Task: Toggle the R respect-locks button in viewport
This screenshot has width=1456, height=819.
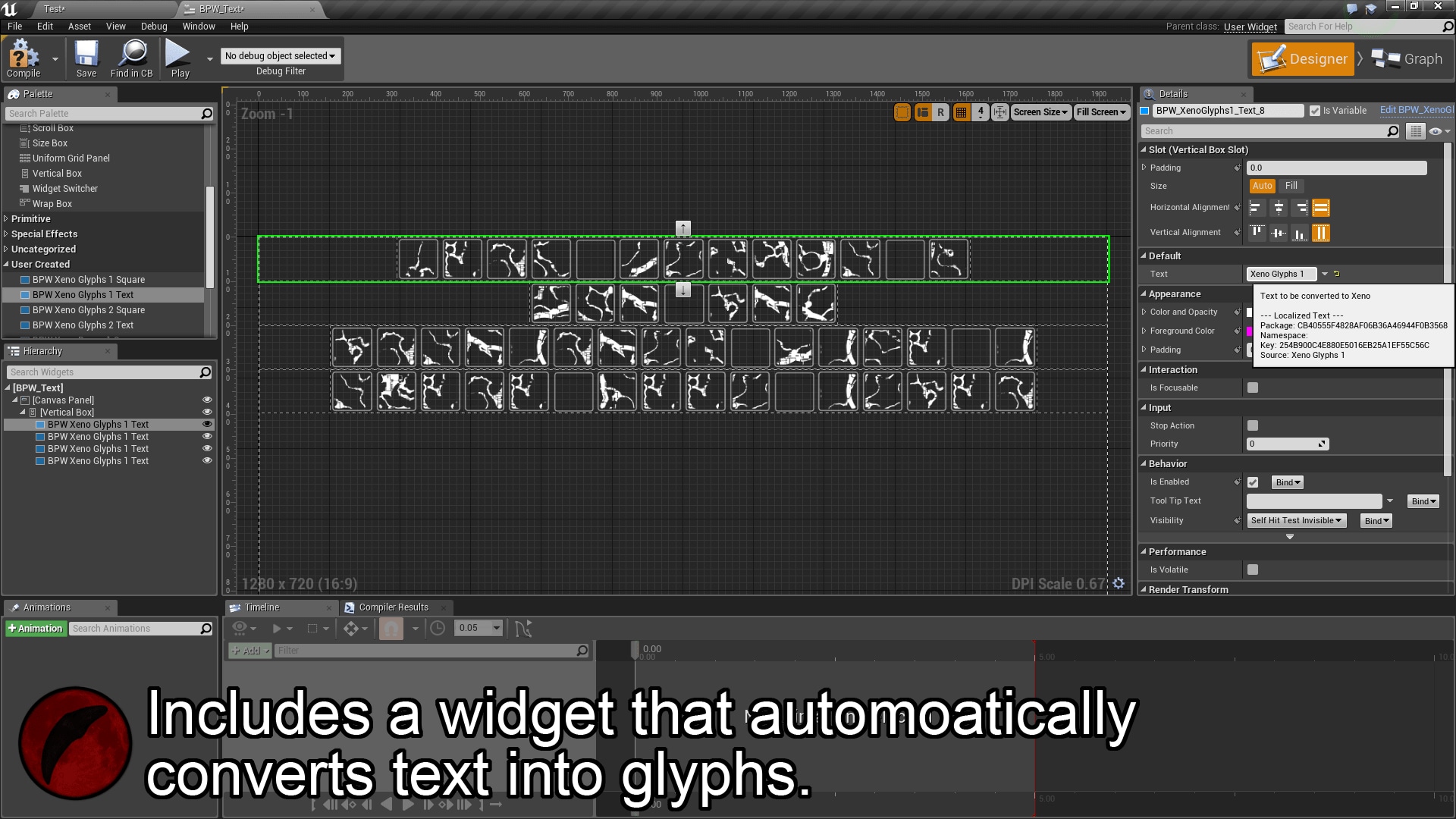Action: coord(941,111)
